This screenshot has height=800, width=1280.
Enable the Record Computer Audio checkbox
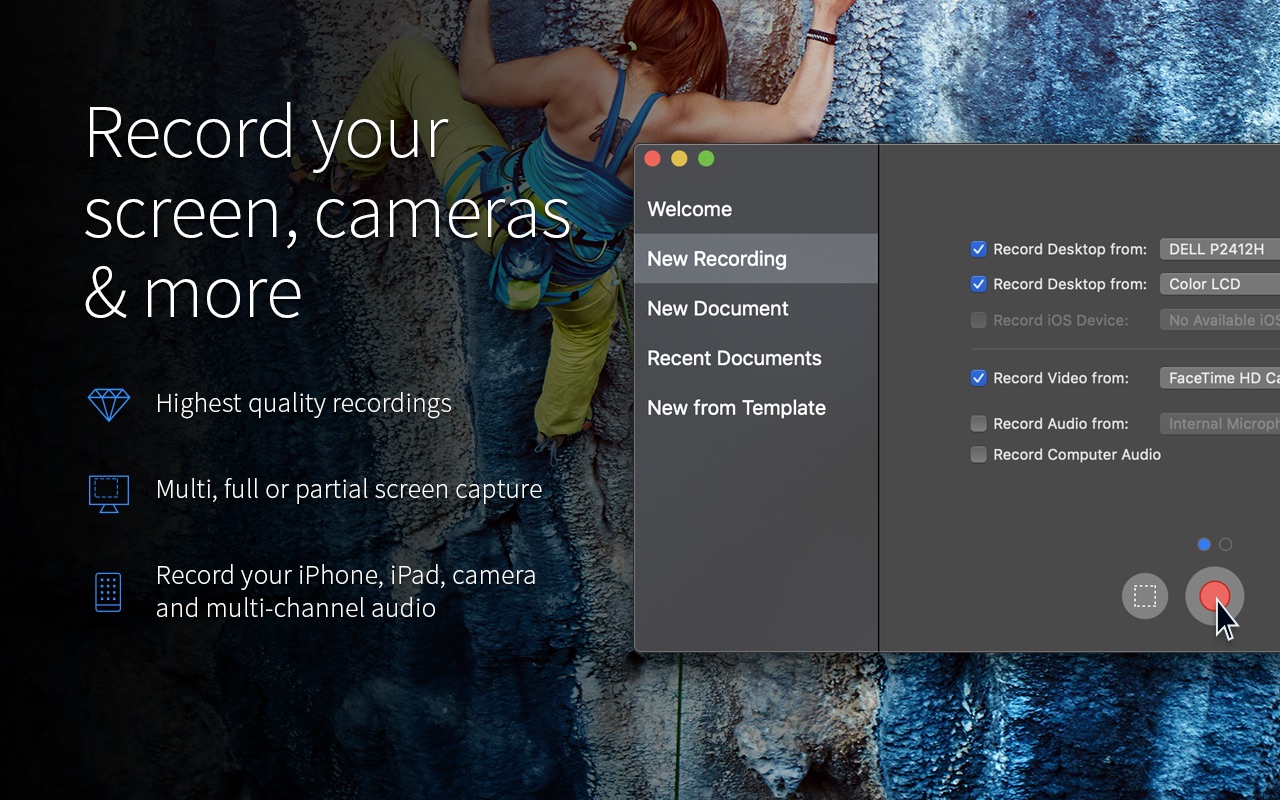[x=979, y=454]
